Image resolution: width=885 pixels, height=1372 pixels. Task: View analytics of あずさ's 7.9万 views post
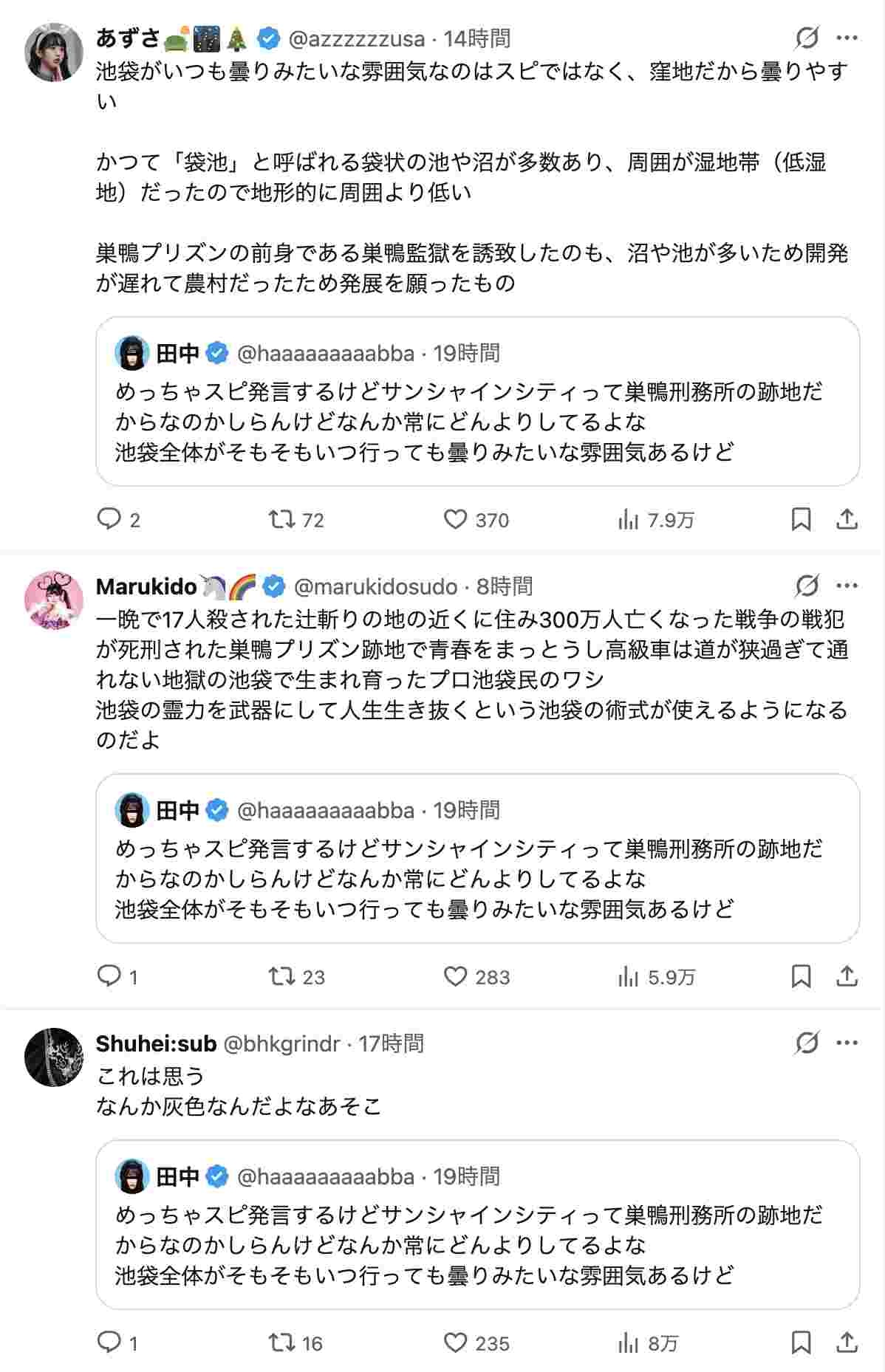click(x=628, y=520)
